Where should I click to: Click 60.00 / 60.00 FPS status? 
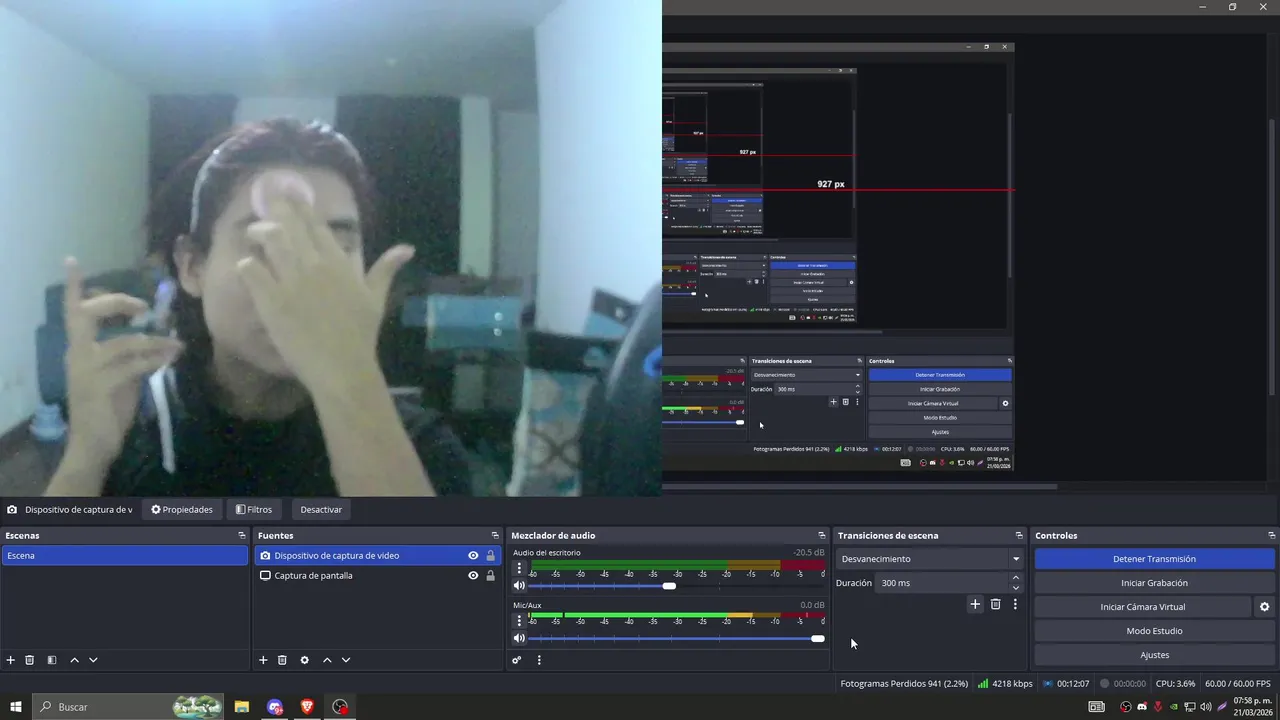click(x=1239, y=684)
